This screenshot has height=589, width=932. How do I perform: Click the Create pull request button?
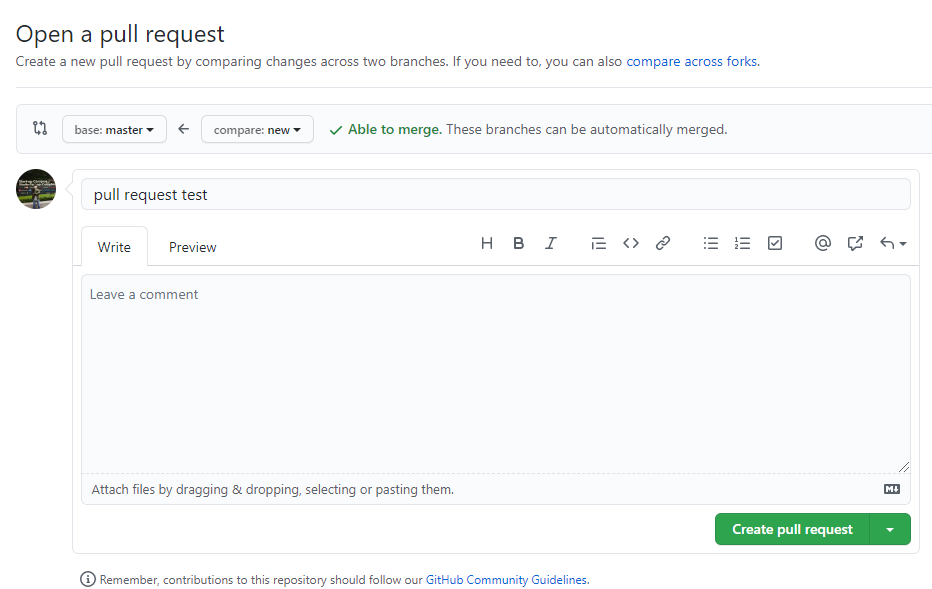792,529
